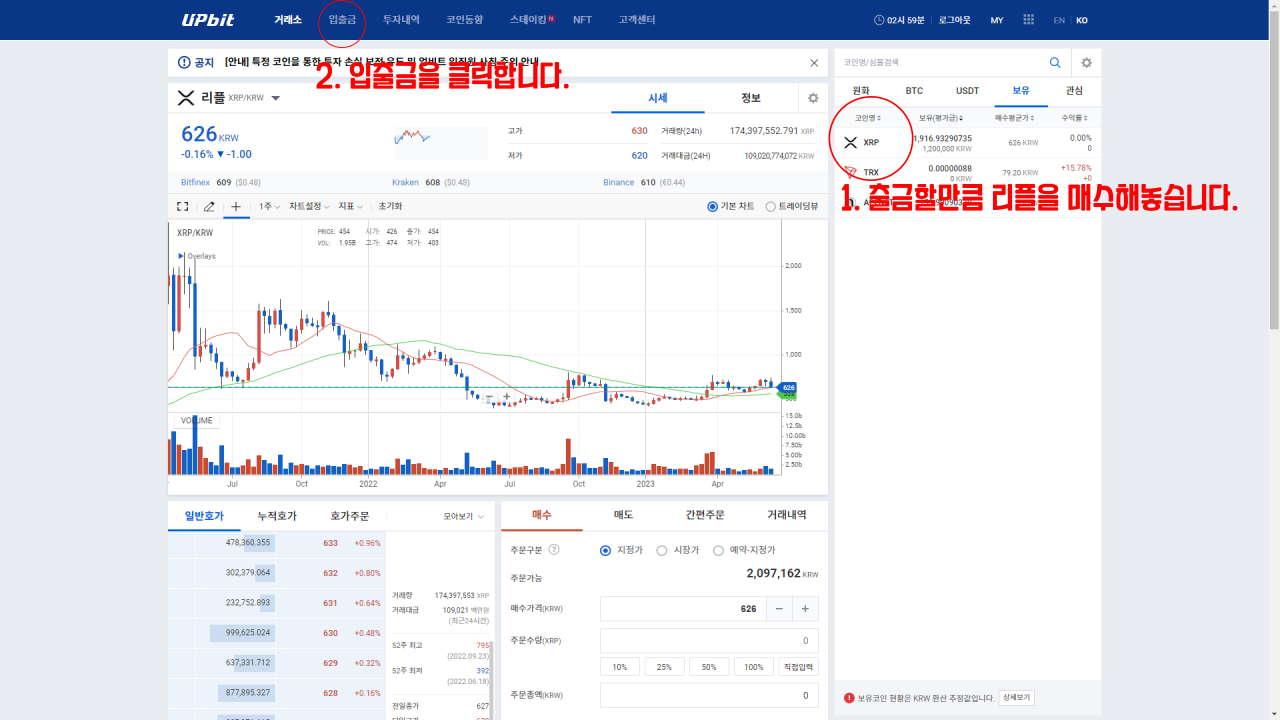This screenshot has width=1280, height=720.
Task: Open the 모아보기 dropdown
Action: tap(464, 517)
